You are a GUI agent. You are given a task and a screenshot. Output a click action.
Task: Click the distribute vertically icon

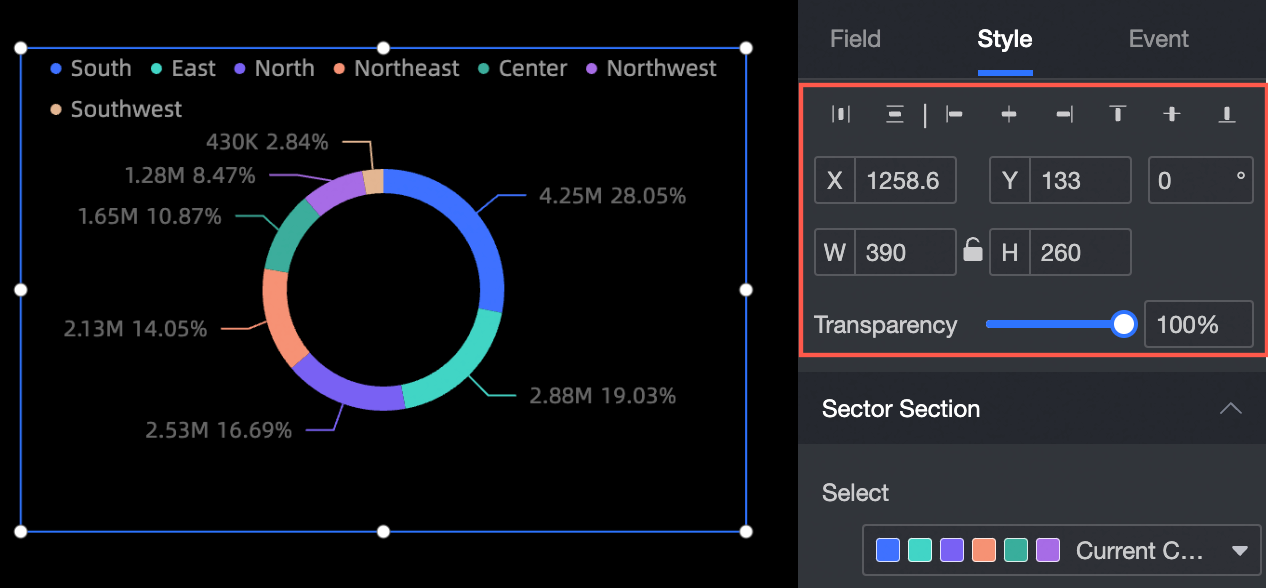pyautogui.click(x=895, y=114)
